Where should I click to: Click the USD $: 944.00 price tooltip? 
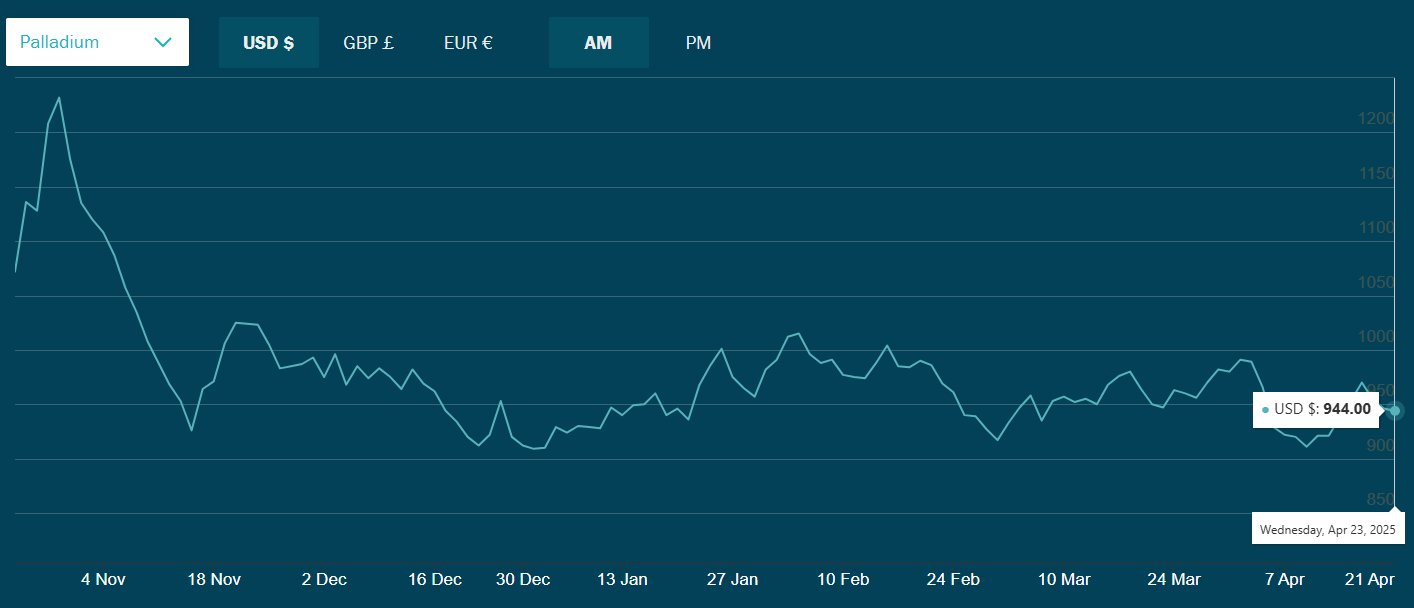[1317, 410]
